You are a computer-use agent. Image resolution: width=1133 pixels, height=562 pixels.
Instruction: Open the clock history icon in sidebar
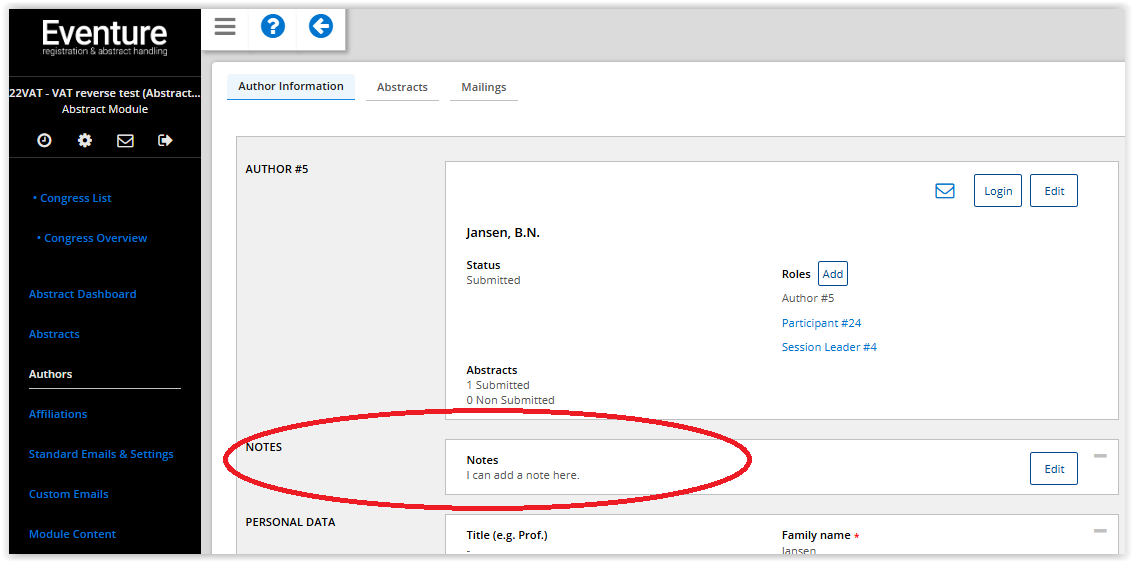pyautogui.click(x=44, y=141)
